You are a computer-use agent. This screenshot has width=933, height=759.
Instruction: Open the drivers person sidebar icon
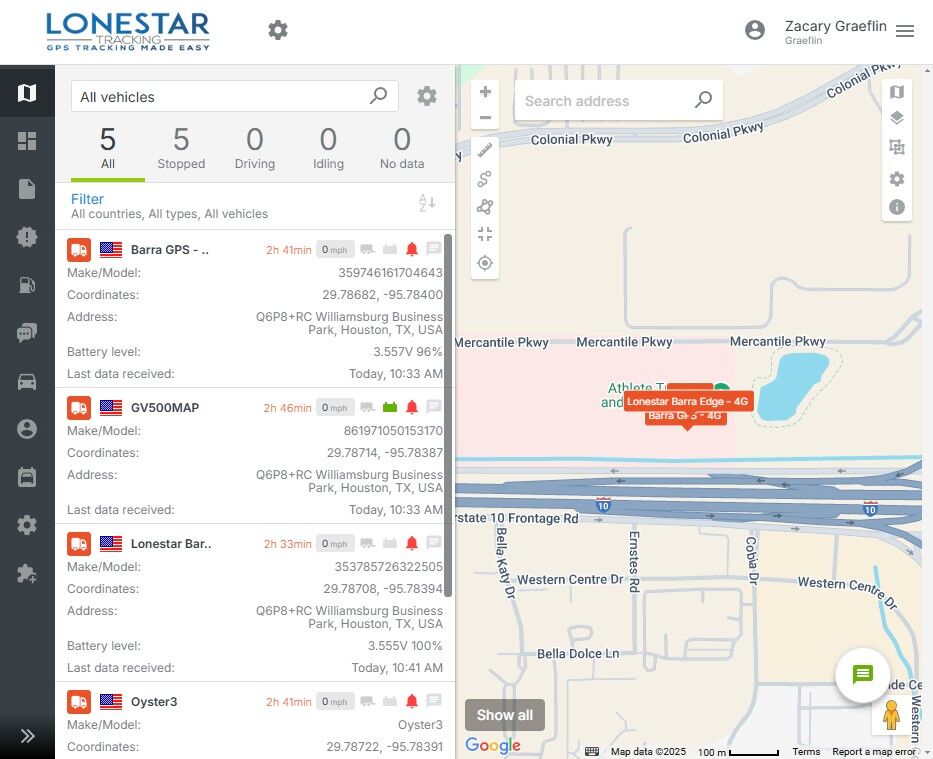(x=27, y=429)
